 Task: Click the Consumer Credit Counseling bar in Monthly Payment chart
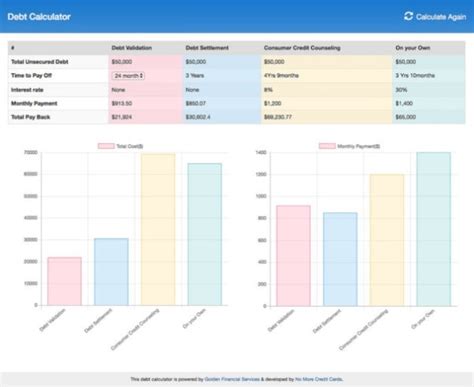[387, 240]
